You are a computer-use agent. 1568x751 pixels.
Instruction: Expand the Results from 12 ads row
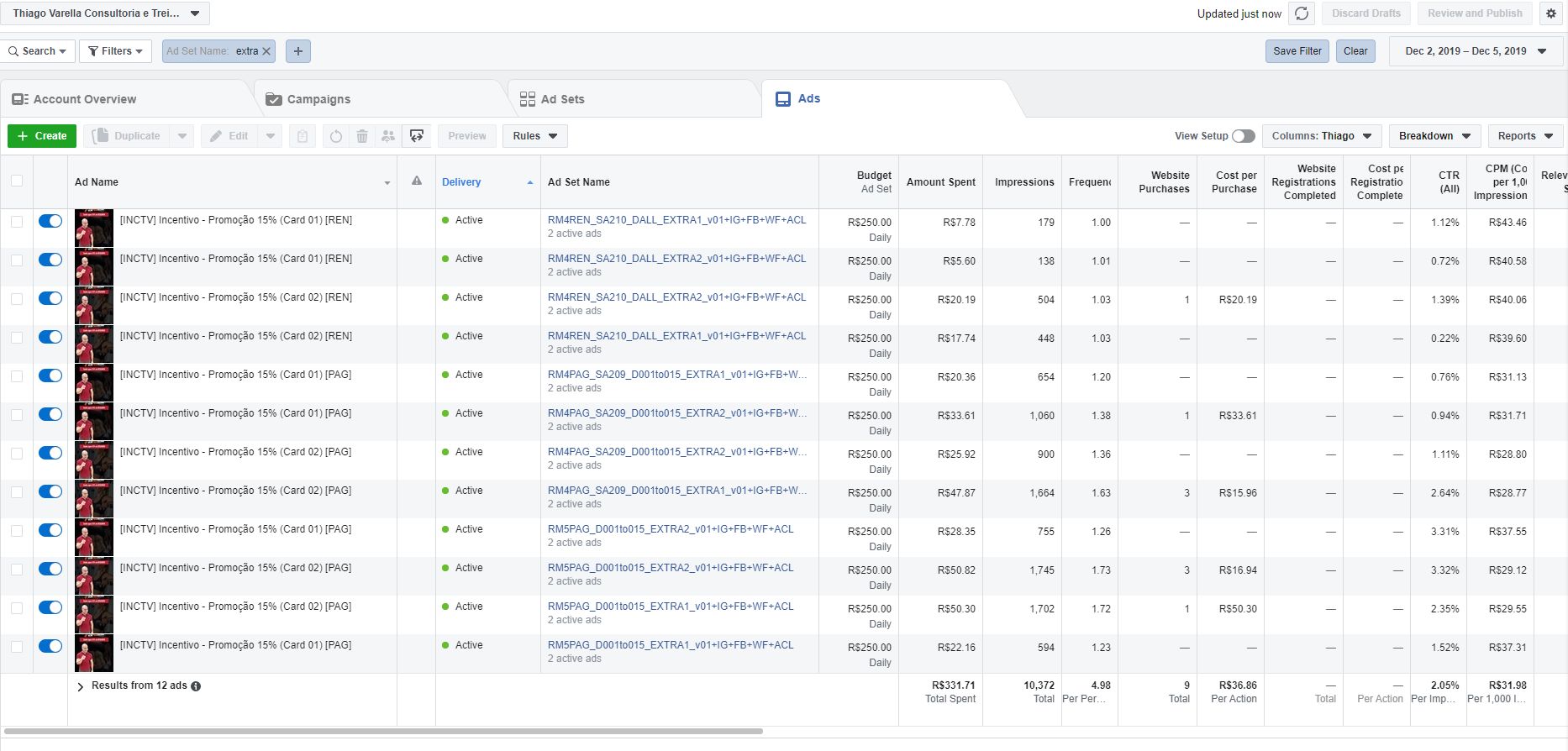(x=81, y=686)
